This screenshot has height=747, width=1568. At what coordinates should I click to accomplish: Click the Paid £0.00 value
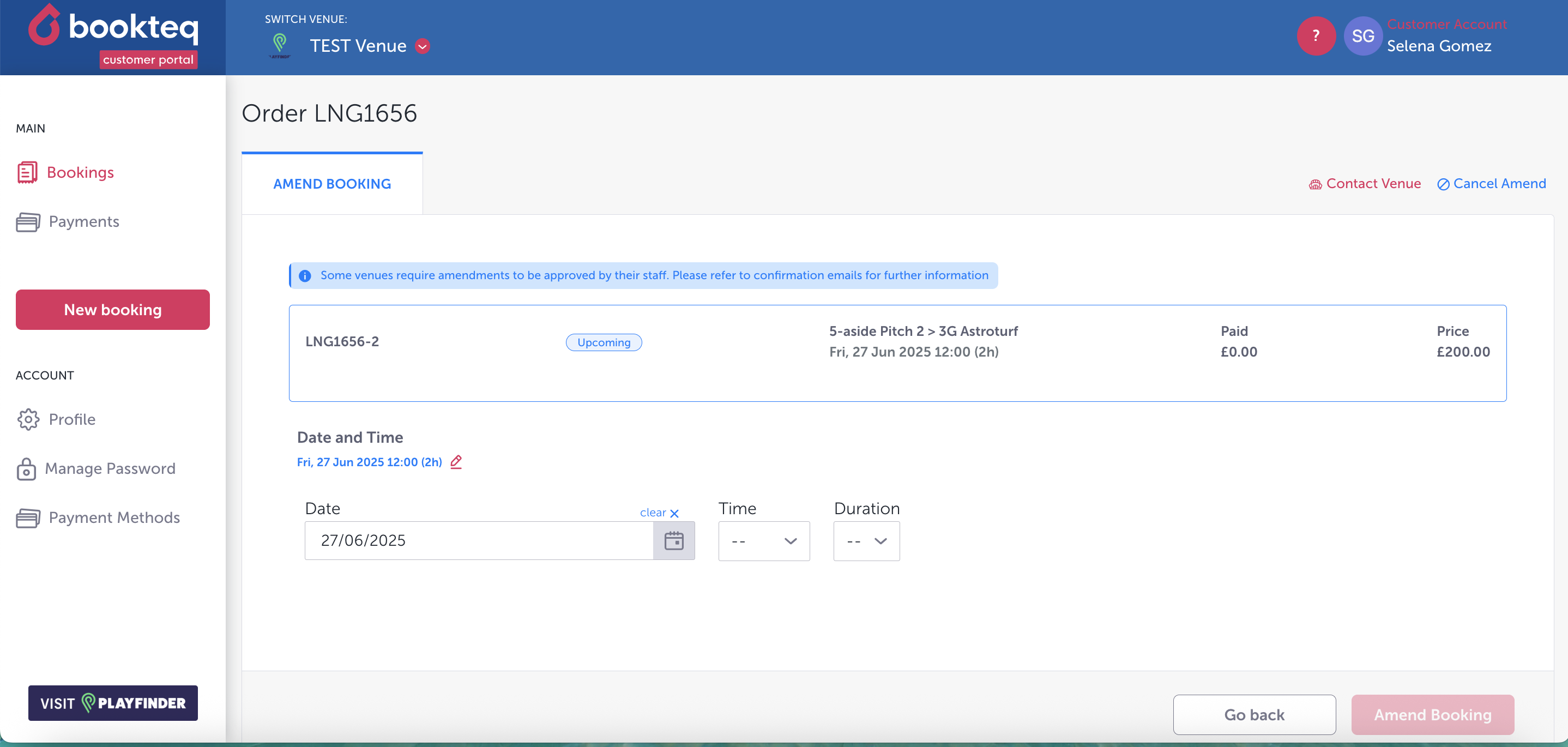(x=1239, y=352)
